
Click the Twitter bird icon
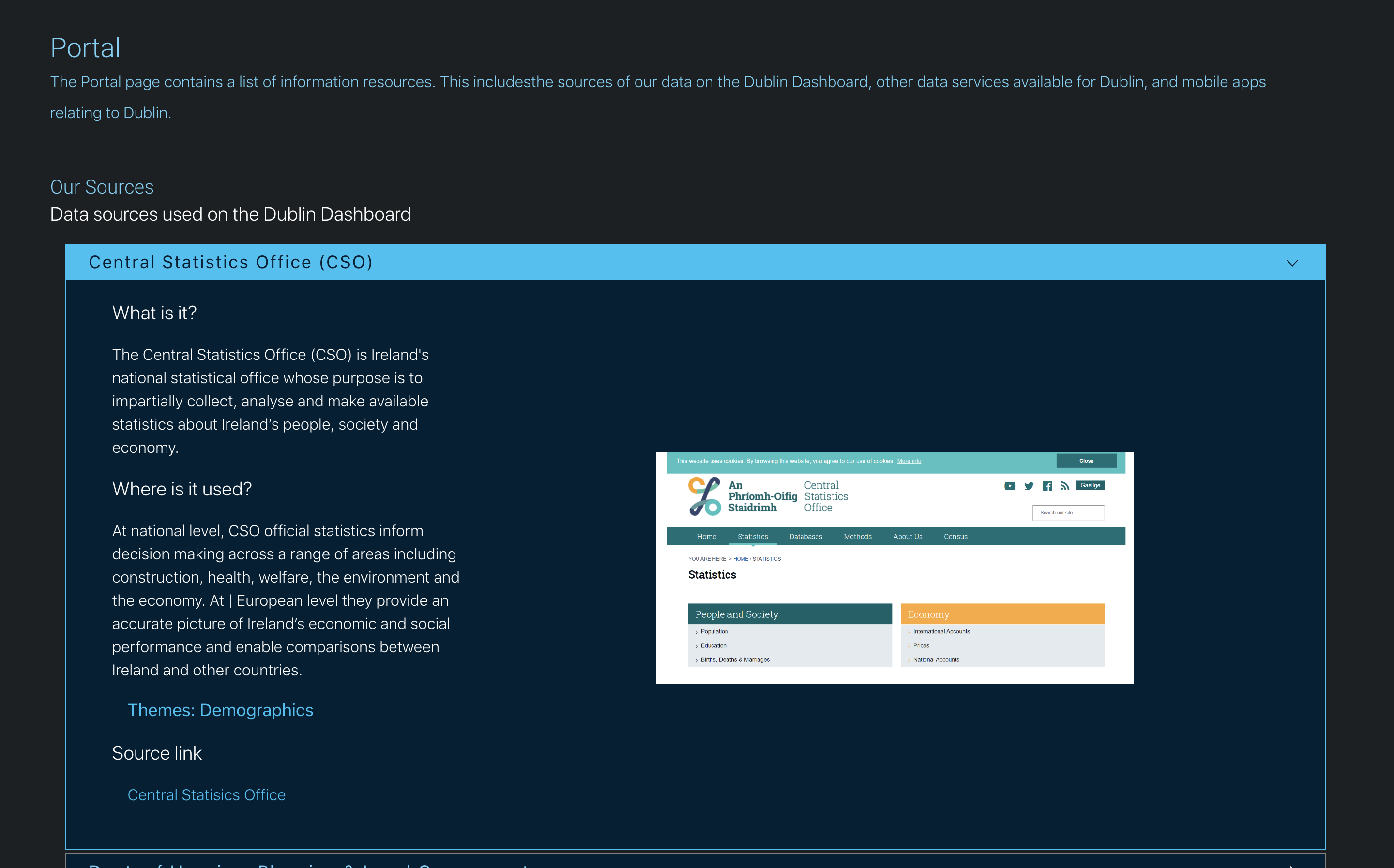point(1029,486)
